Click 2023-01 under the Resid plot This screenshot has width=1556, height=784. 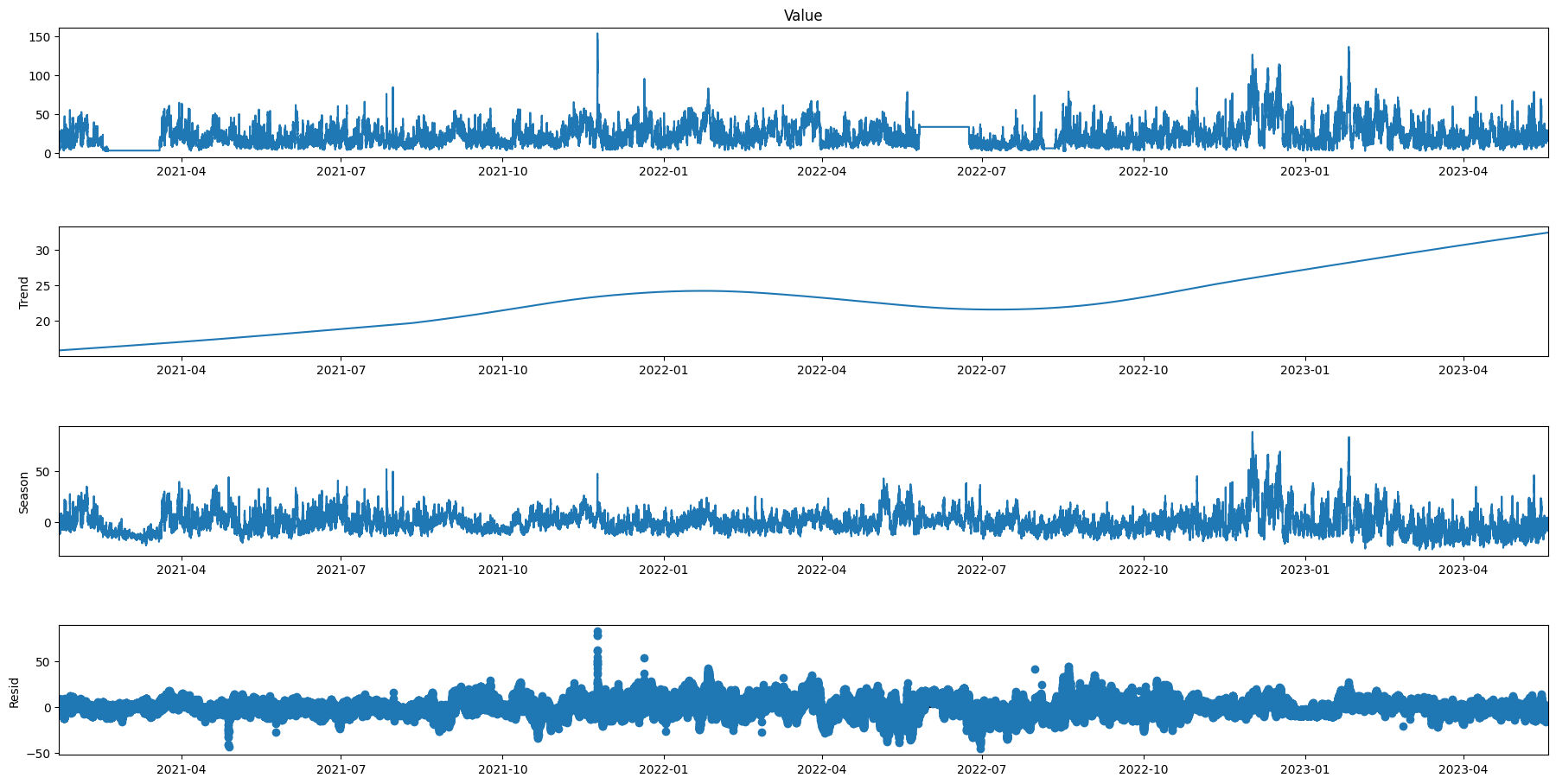pos(1304,768)
